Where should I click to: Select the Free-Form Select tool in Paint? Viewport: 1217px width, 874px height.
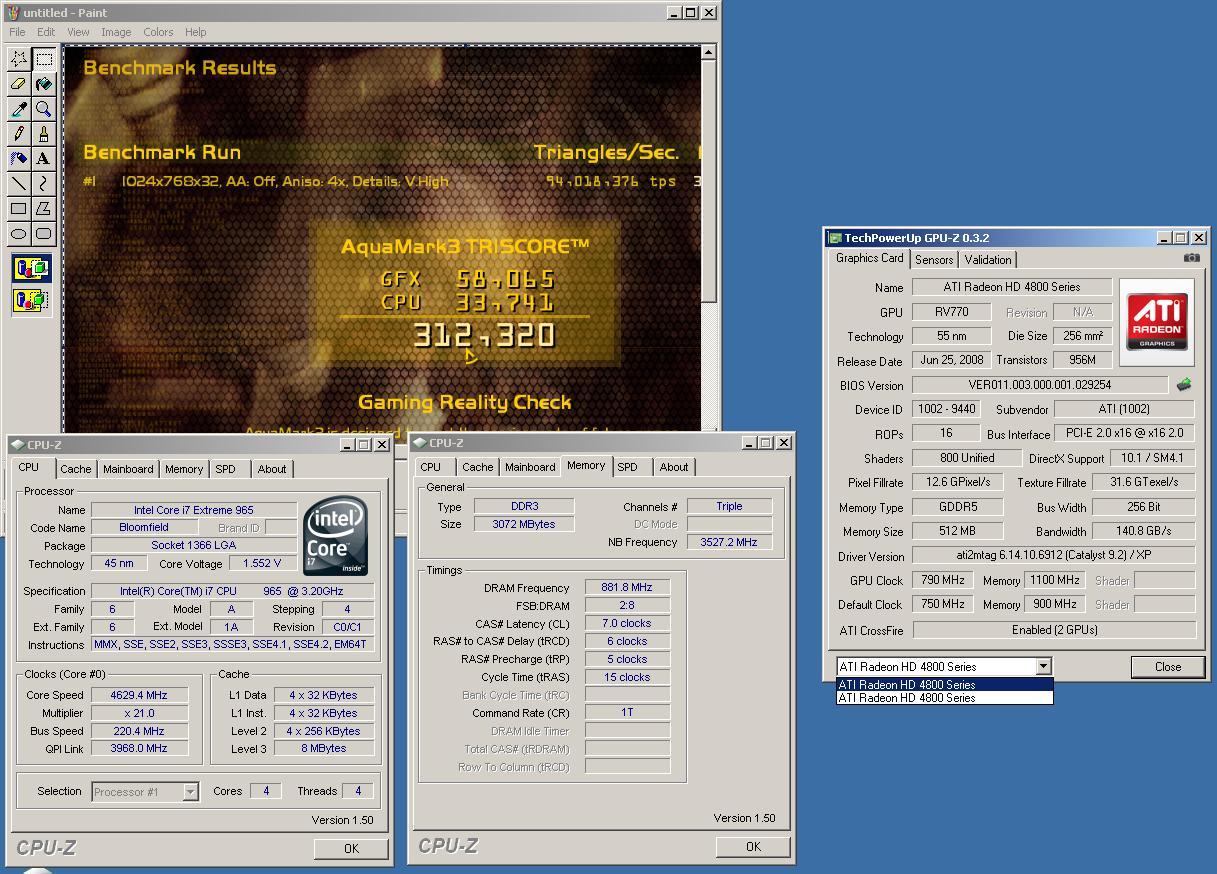point(19,59)
